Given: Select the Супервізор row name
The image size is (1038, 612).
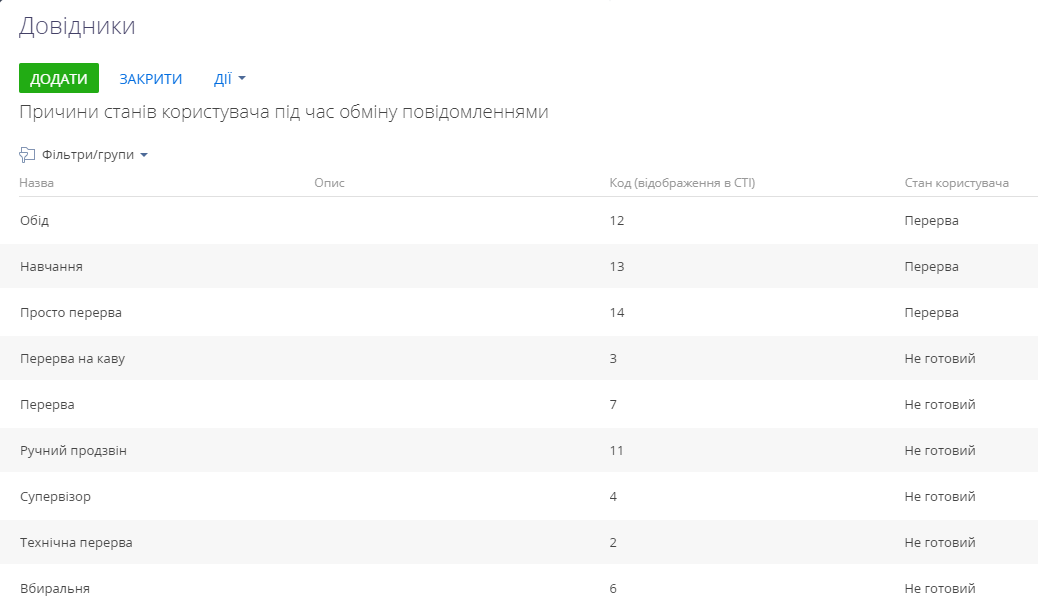Looking at the screenshot, I should (x=55, y=497).
